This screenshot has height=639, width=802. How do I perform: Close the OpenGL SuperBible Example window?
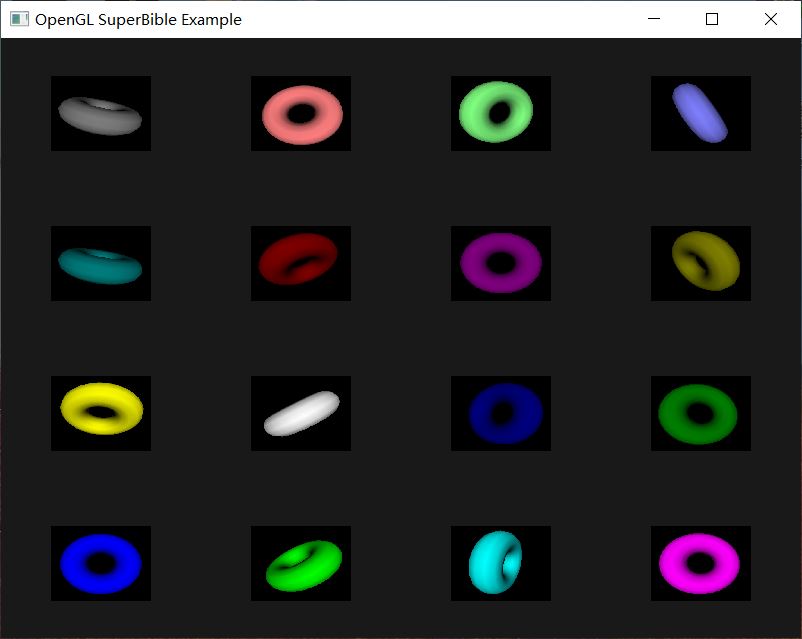coord(771,19)
